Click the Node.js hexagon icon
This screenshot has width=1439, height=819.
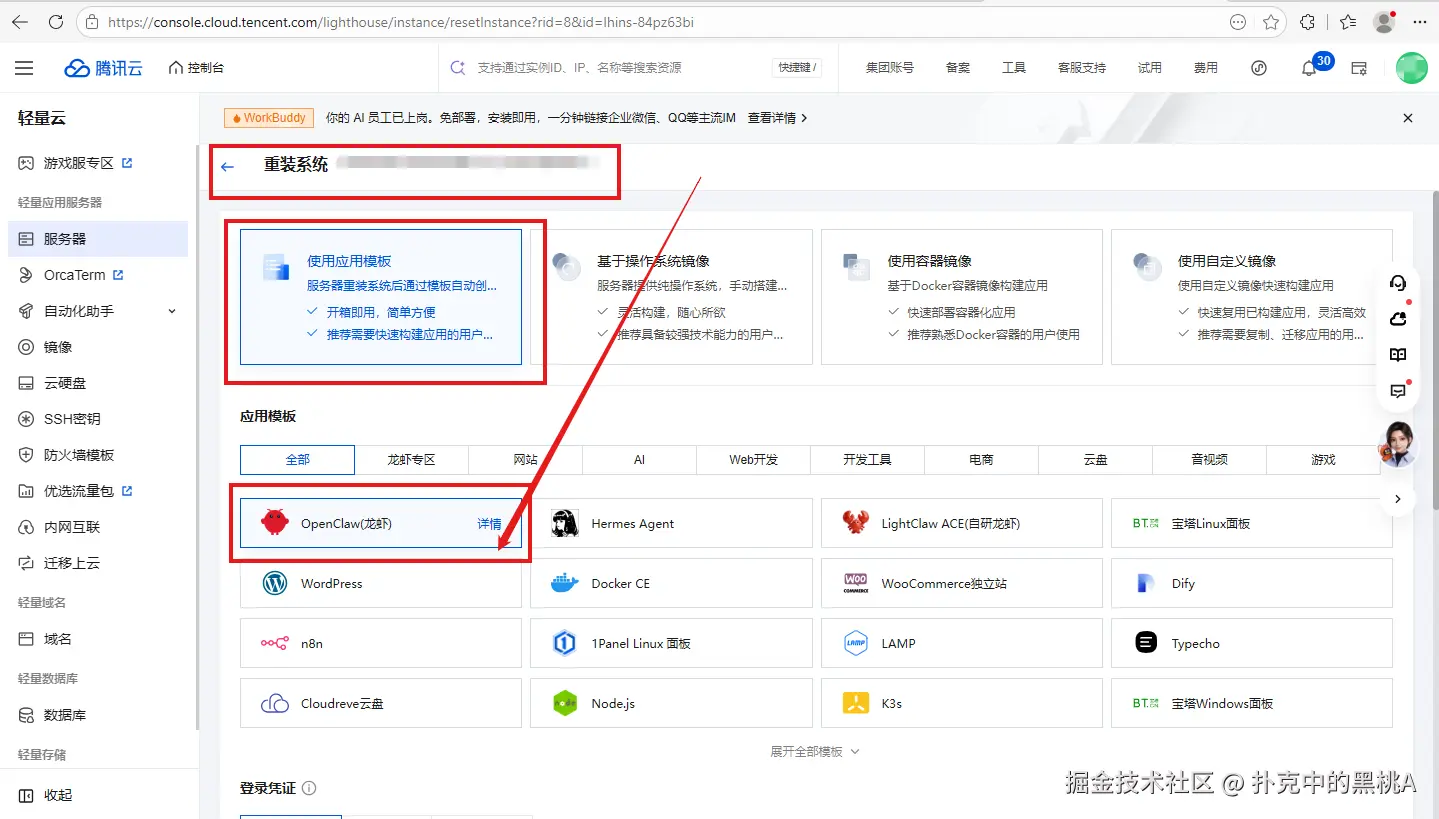[x=565, y=703]
